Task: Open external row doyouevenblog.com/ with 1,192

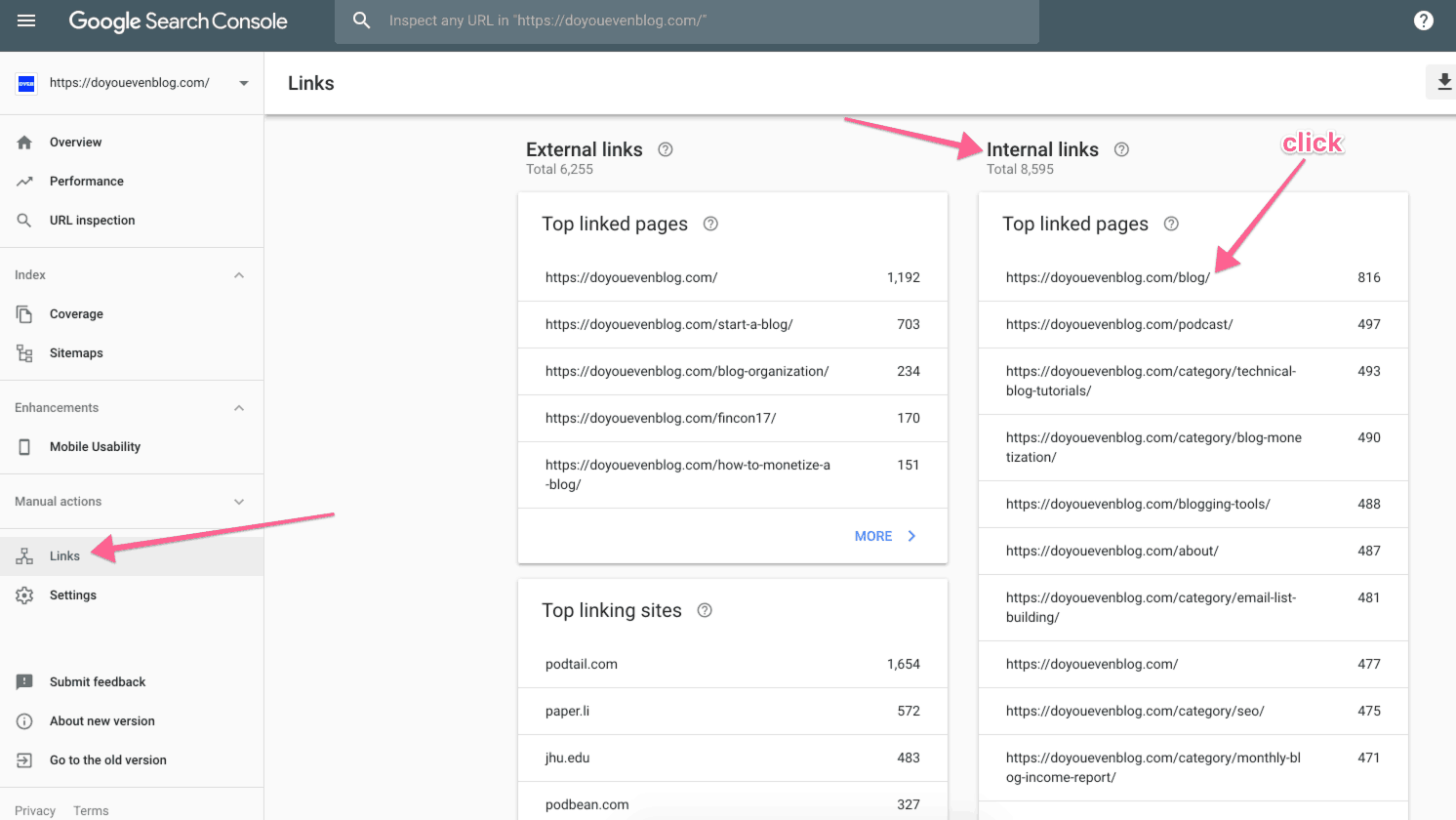Action: tap(733, 278)
